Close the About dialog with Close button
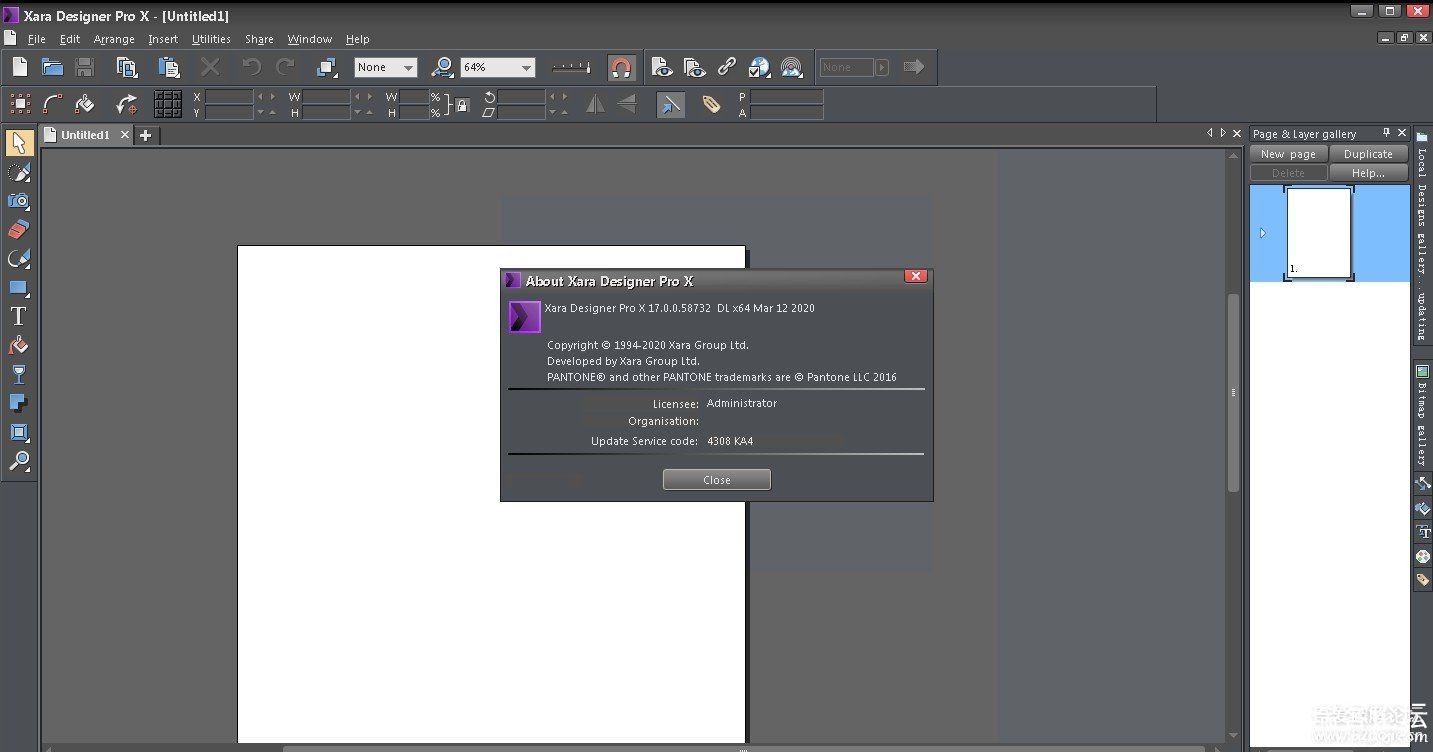1433x752 pixels. click(x=716, y=480)
